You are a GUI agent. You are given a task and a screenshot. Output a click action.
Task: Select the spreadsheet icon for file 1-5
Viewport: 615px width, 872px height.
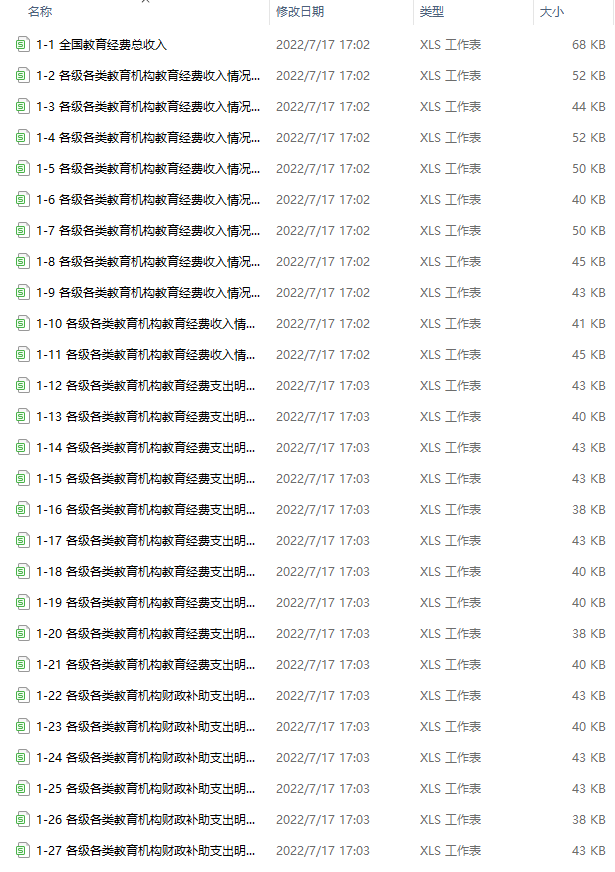(x=22, y=169)
